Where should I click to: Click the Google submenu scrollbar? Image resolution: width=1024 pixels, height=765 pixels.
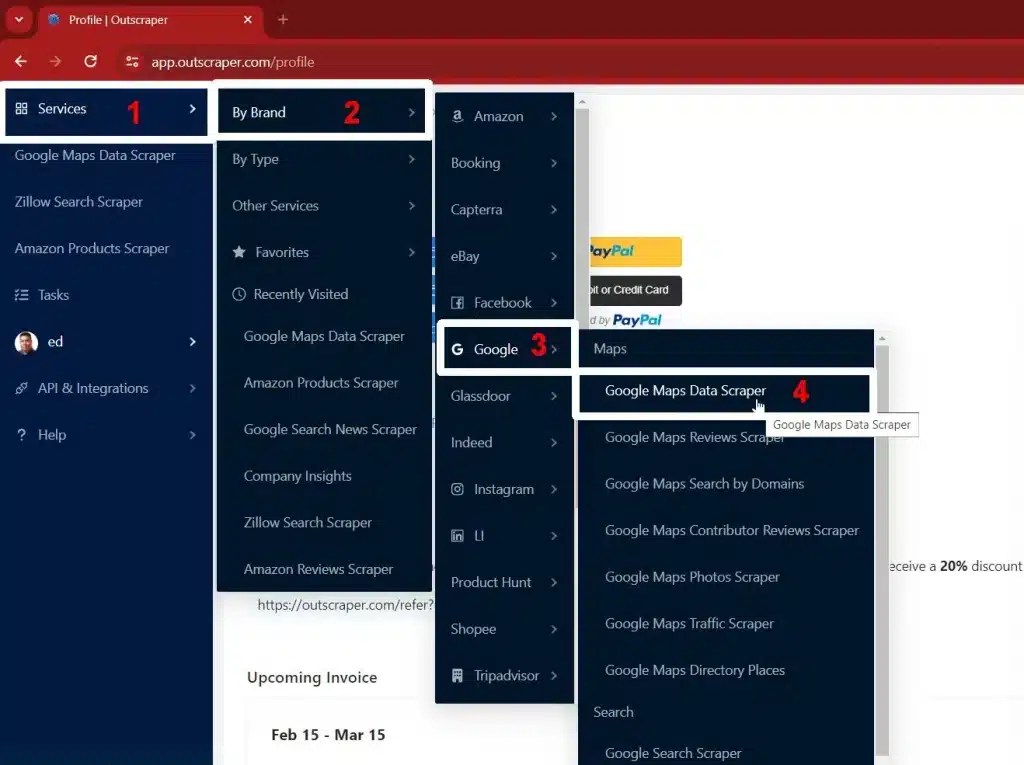(882, 549)
